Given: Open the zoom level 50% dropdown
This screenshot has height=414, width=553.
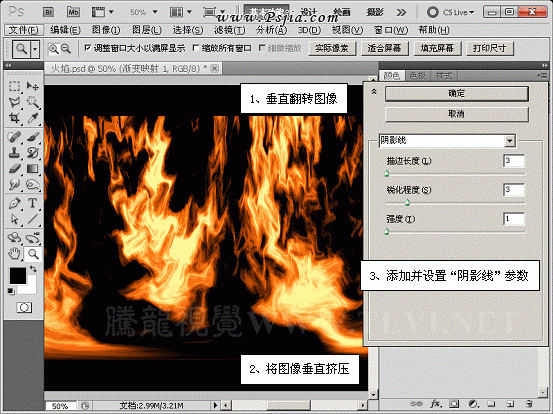Looking at the screenshot, I should point(154,12).
